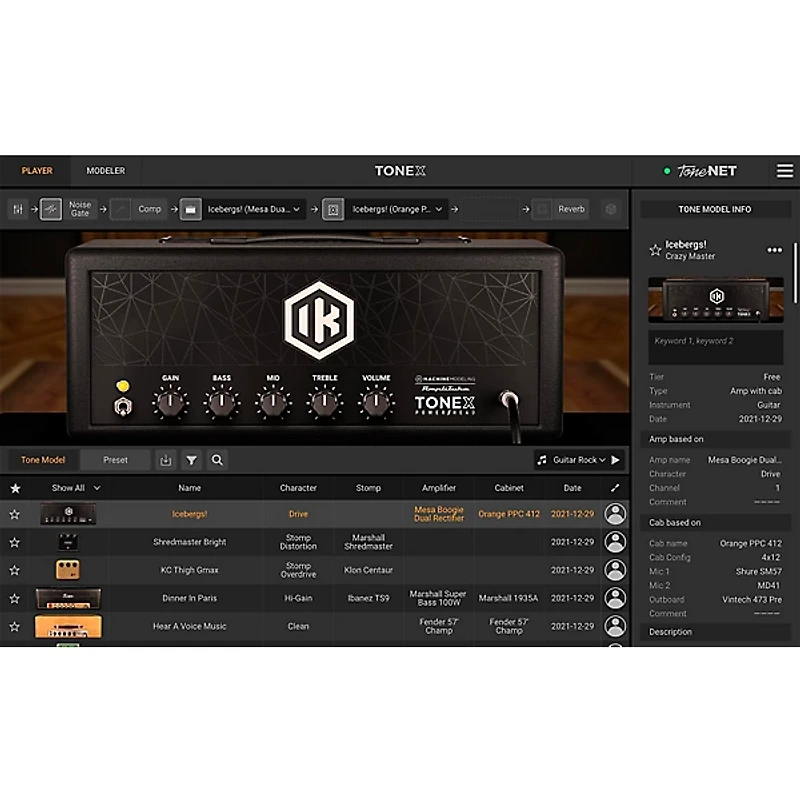Screen dimensions: 800x800
Task: Open the filter funnel icon
Action: coord(191,460)
